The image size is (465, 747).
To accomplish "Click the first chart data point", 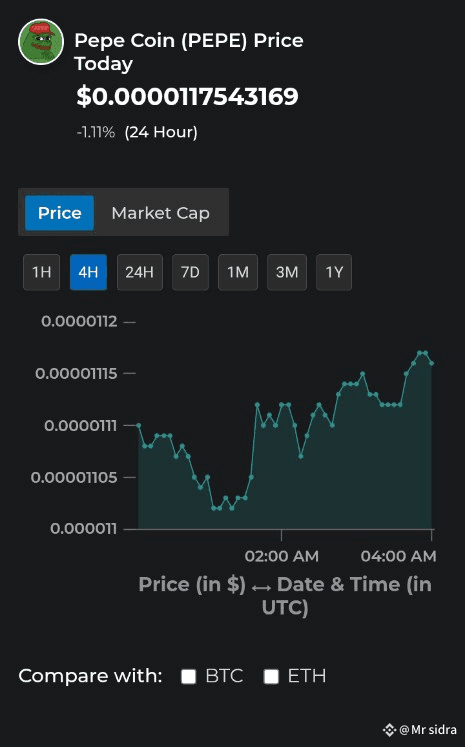I will coord(139,425).
